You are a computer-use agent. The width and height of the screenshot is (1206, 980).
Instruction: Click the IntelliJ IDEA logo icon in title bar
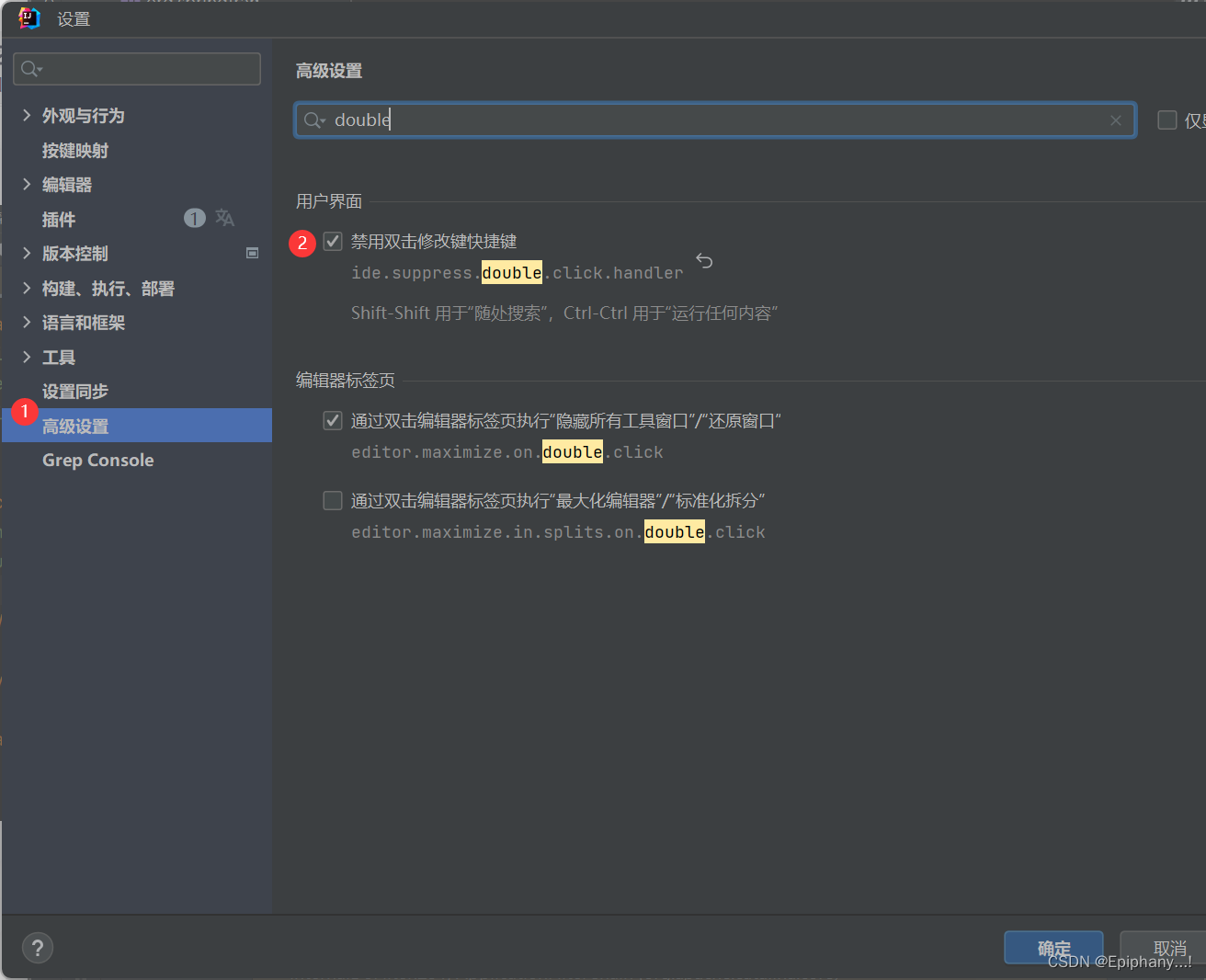tap(29, 18)
